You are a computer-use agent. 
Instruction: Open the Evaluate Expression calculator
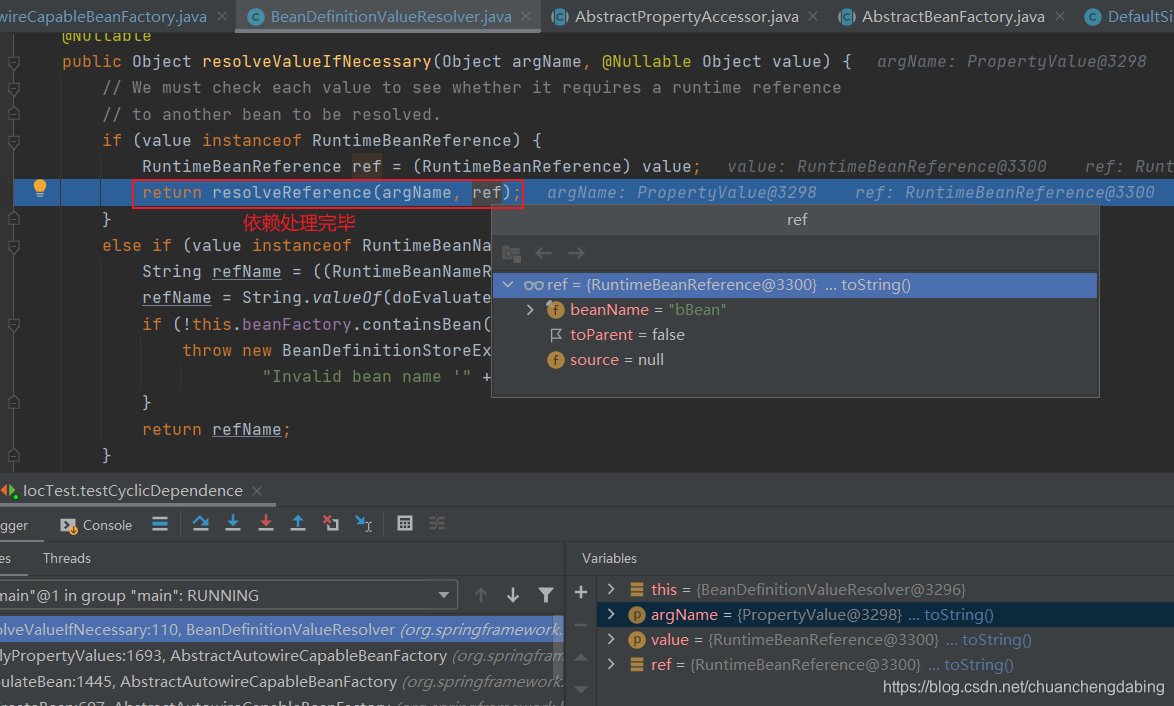(405, 523)
